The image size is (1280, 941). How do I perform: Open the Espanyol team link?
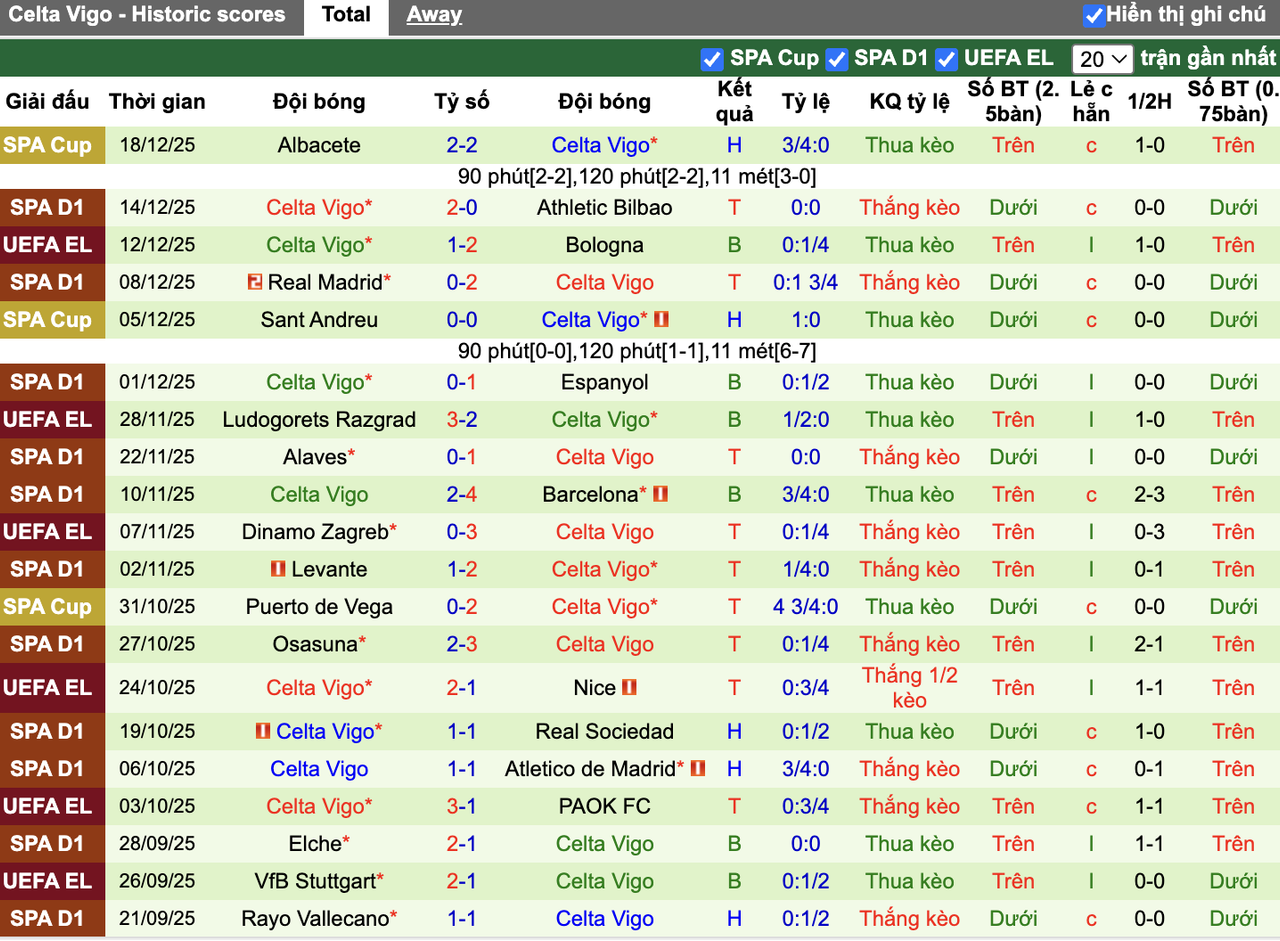604,382
